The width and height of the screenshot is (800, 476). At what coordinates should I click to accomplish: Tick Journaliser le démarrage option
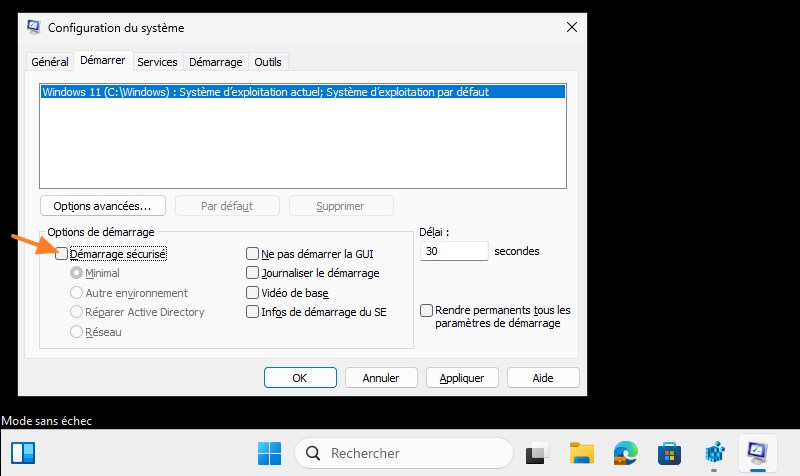click(252, 273)
